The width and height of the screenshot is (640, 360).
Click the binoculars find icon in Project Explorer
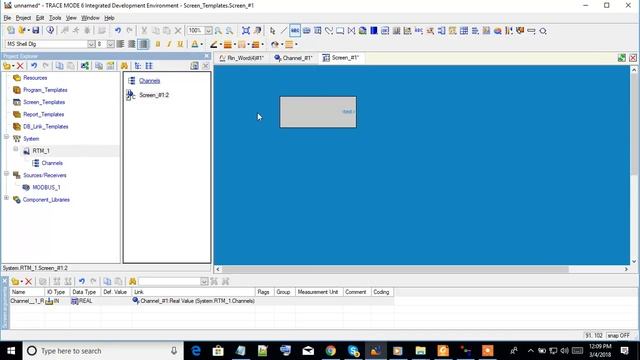124,66
